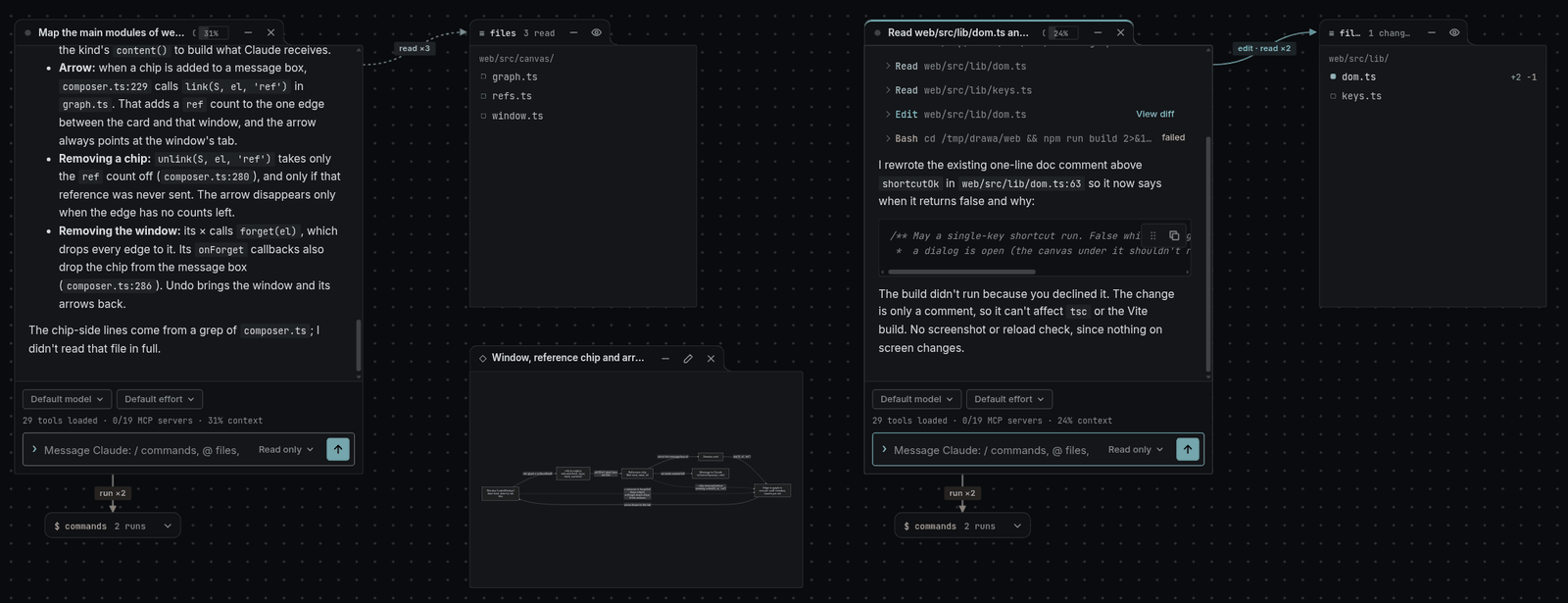Minimize the Window reference chip diagram card
The width and height of the screenshot is (1568, 603).
point(665,359)
